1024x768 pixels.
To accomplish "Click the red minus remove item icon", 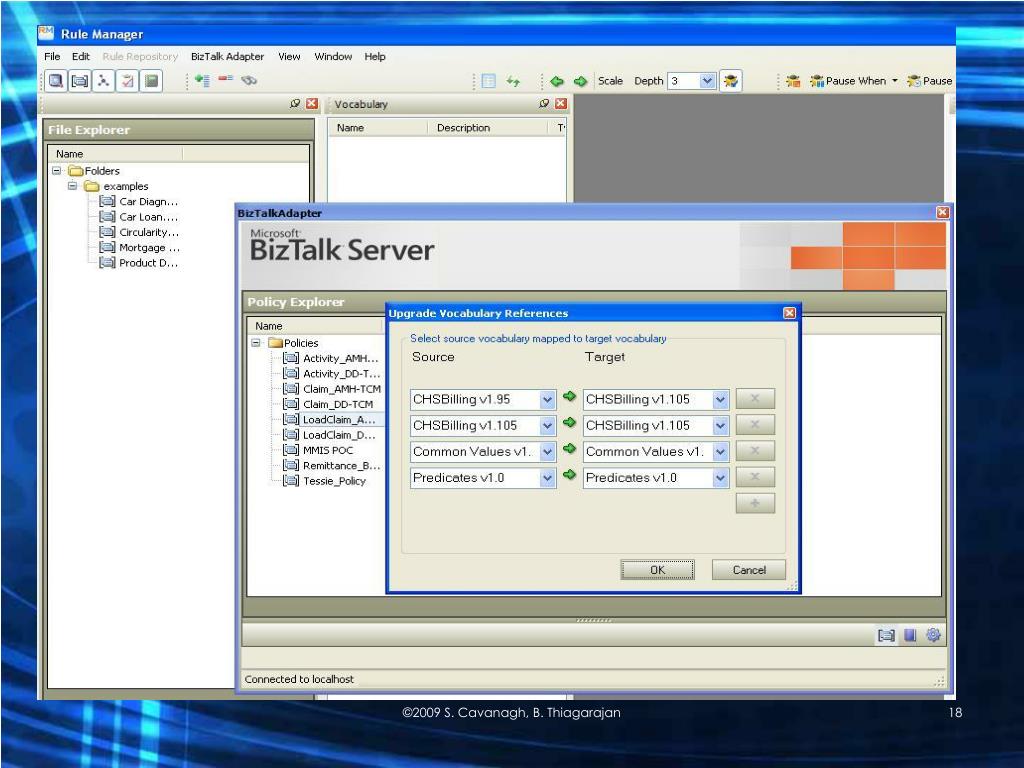I will click(226, 79).
